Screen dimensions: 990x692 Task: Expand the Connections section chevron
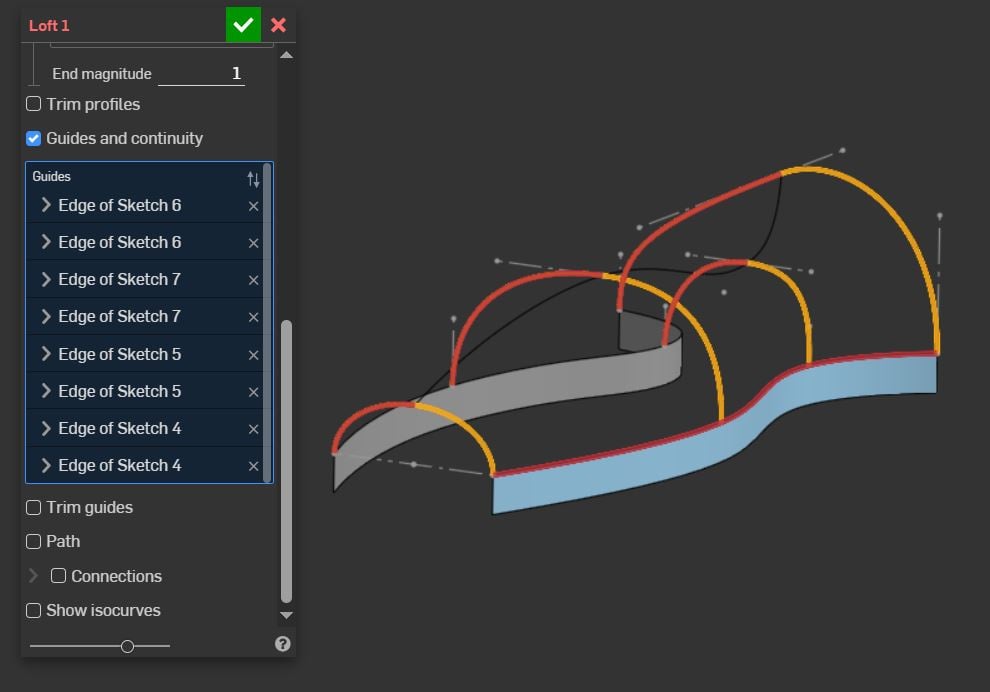(x=33, y=576)
